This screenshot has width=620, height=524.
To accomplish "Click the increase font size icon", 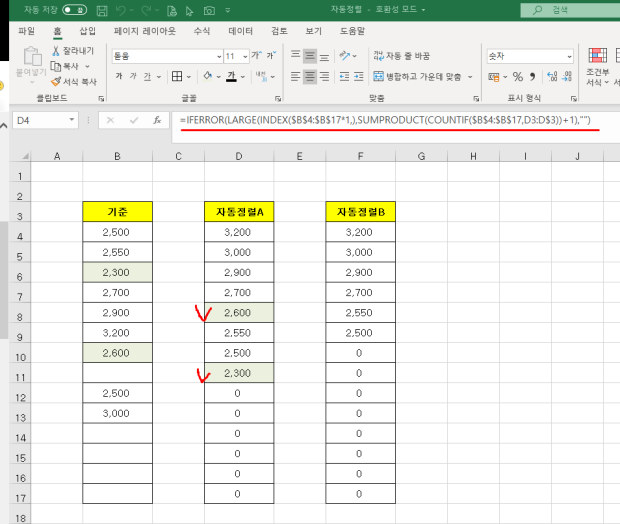I will 257,56.
